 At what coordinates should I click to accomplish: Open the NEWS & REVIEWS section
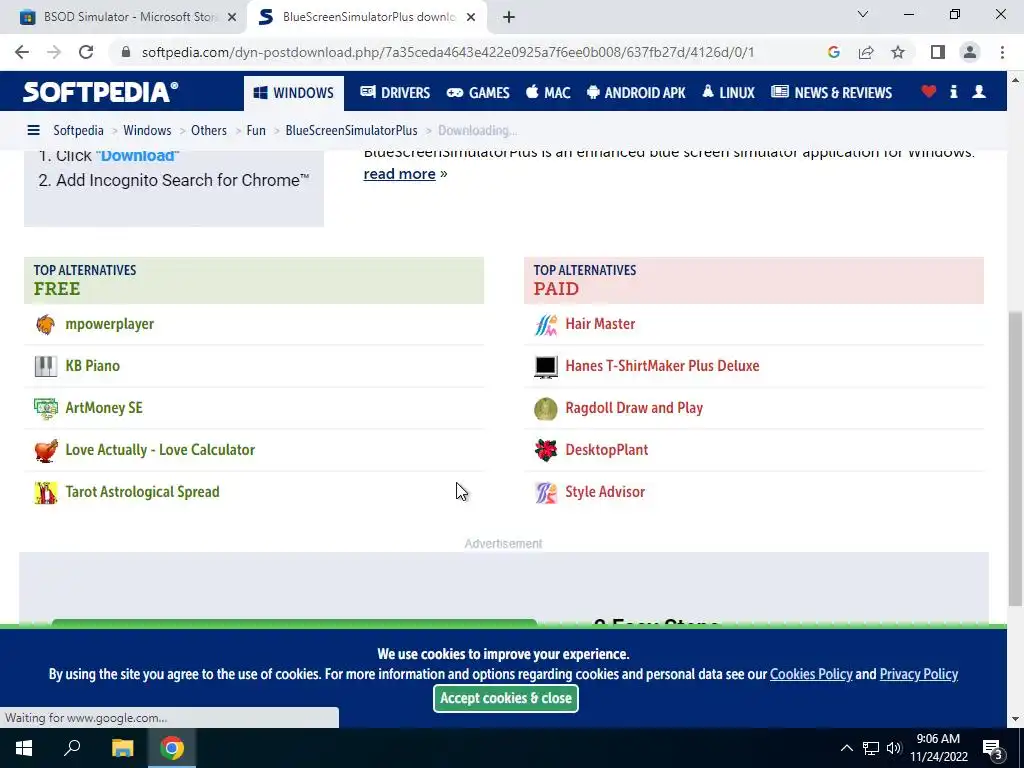[x=831, y=93]
